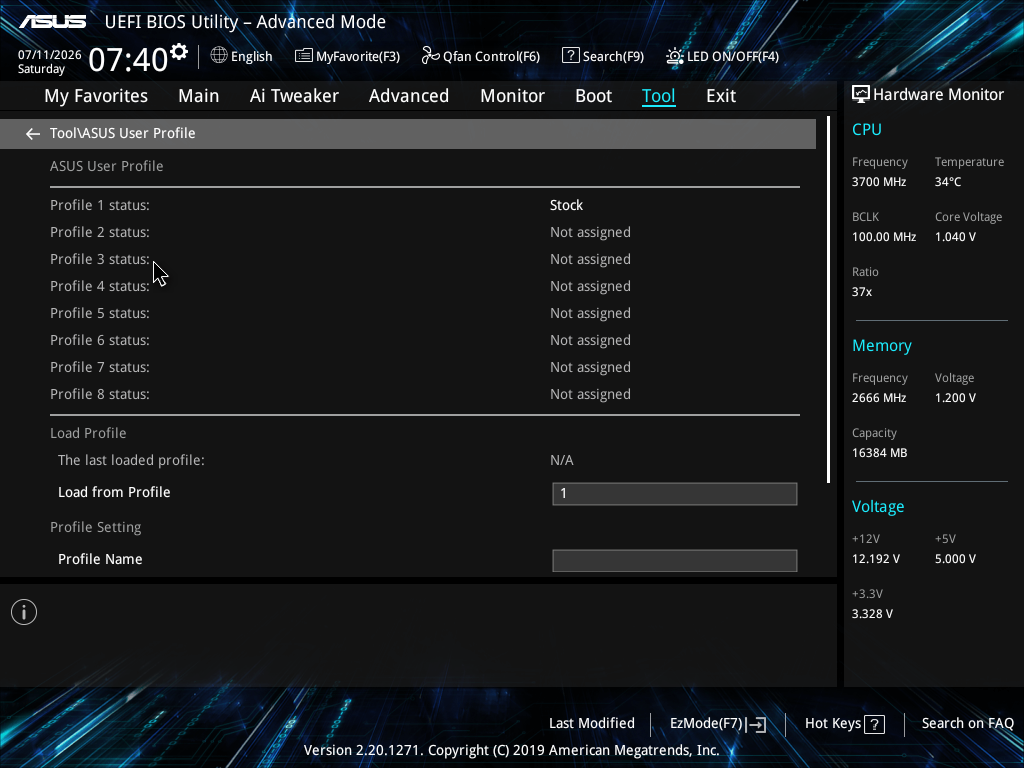This screenshot has width=1024, height=768.
Task: Click the Stock status value
Action: click(566, 205)
